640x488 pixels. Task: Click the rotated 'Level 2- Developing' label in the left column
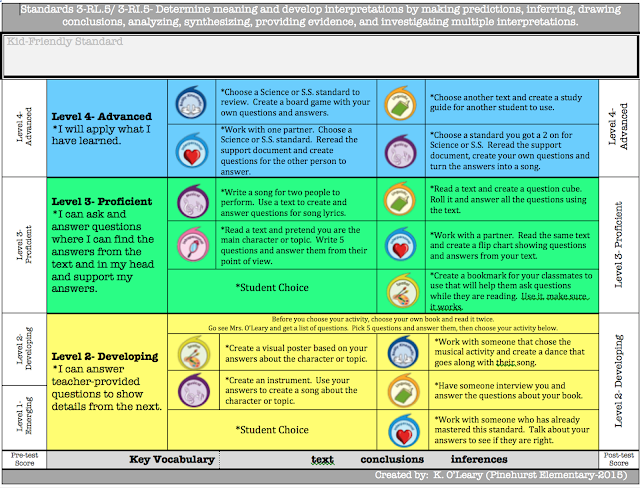click(x=24, y=348)
